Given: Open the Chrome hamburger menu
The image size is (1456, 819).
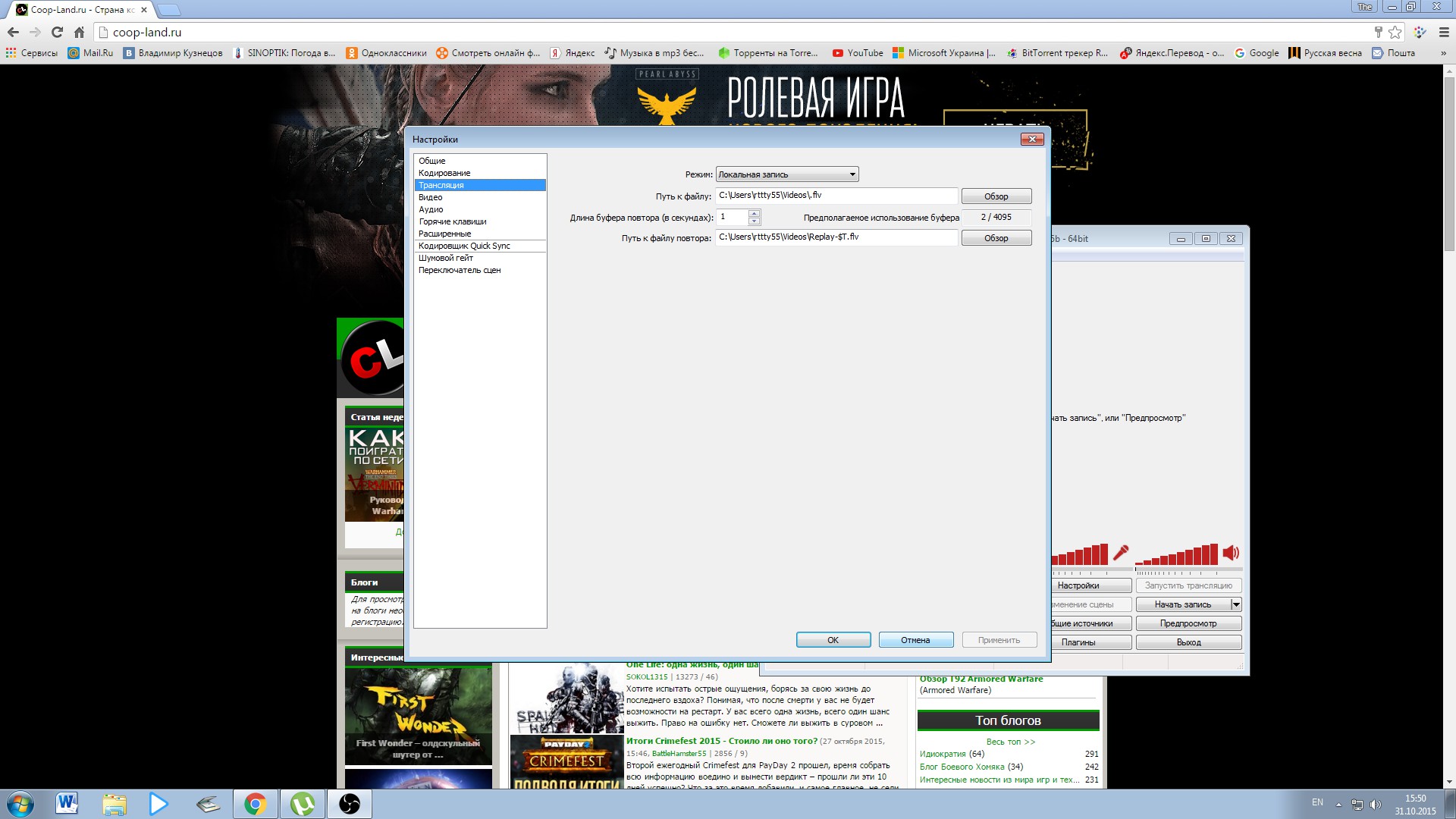Looking at the screenshot, I should (x=1444, y=33).
